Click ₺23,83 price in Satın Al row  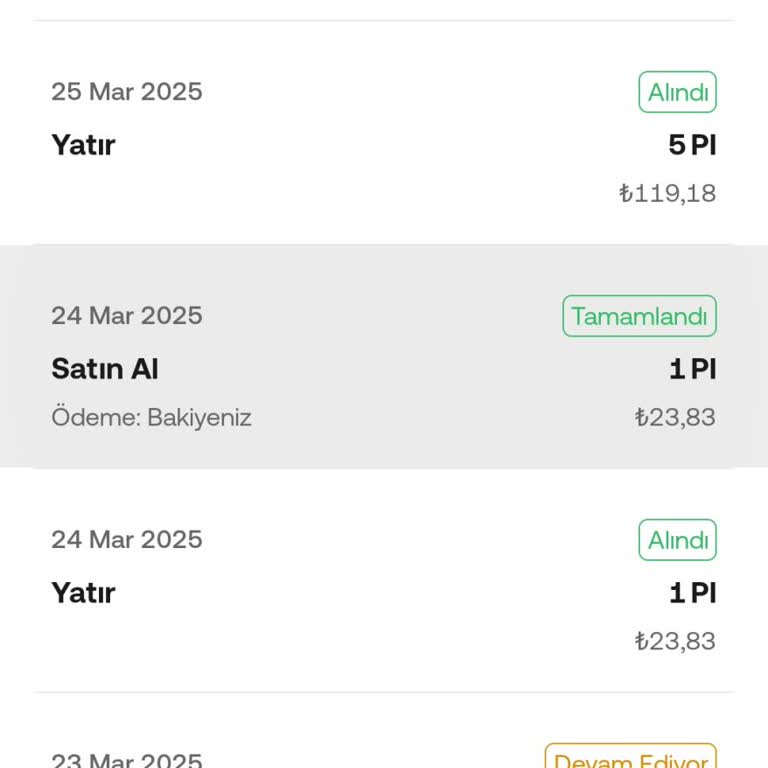pyautogui.click(x=675, y=417)
